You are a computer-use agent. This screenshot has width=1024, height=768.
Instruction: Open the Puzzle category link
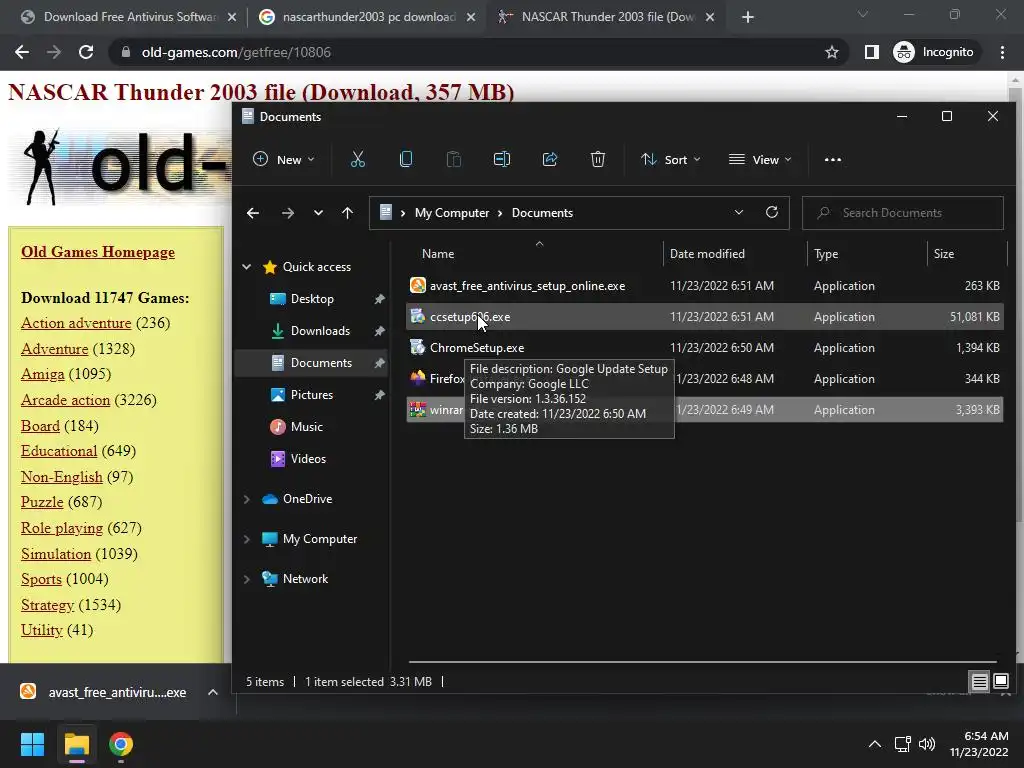point(42,502)
